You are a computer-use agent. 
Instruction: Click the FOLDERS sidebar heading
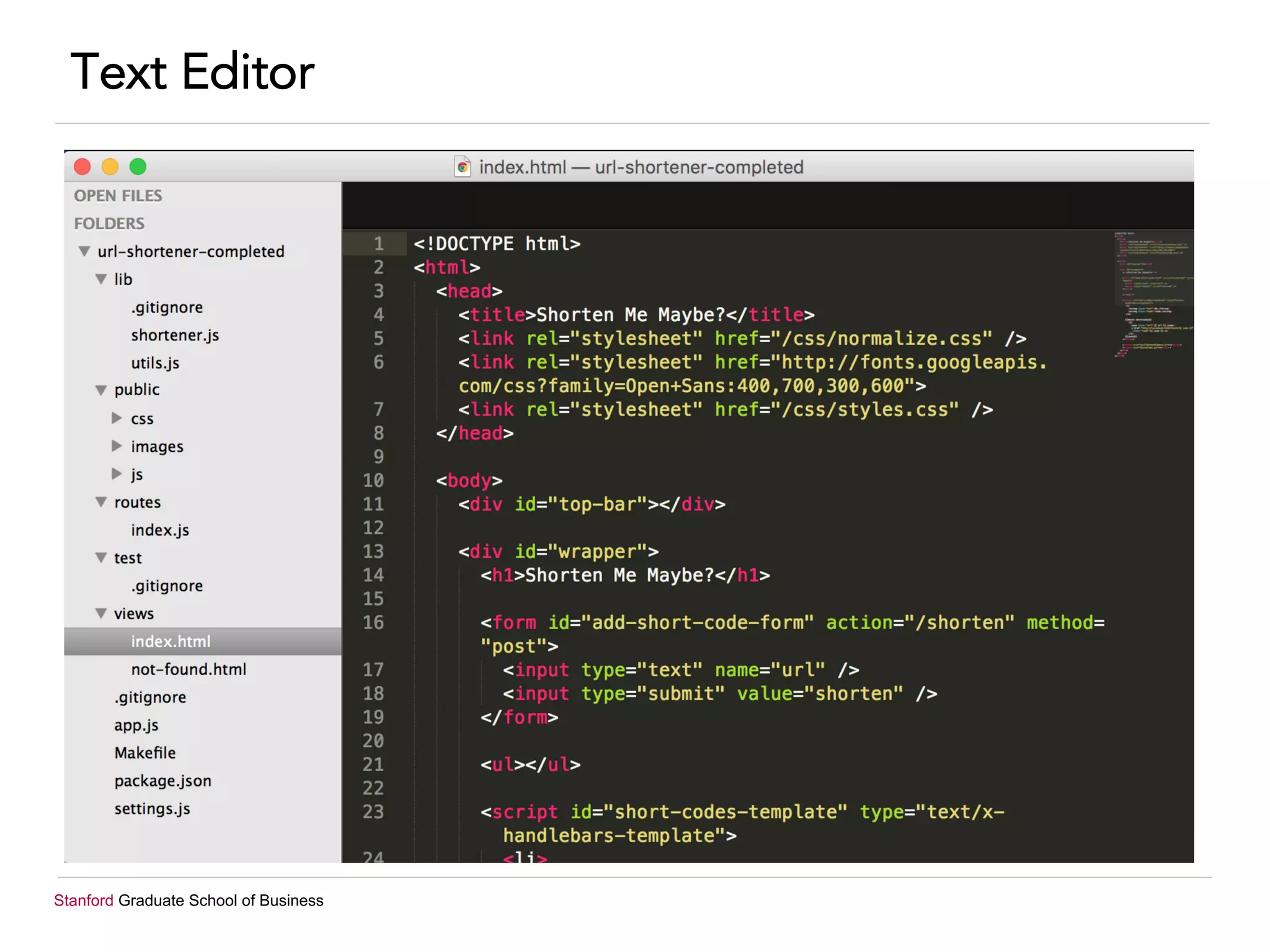tap(109, 224)
